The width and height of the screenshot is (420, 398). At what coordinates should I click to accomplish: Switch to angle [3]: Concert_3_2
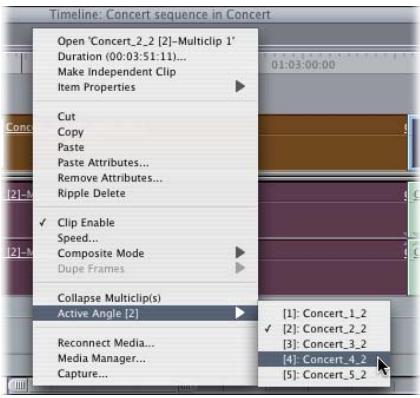point(324,344)
